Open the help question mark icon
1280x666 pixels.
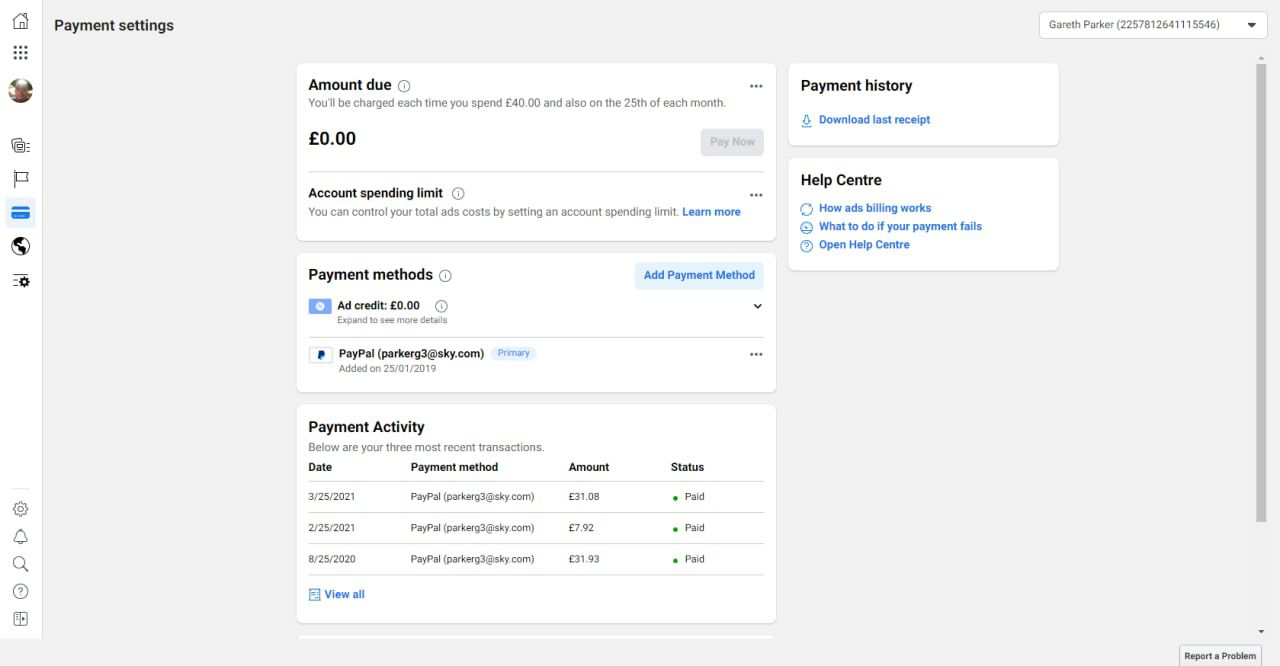(x=20, y=592)
